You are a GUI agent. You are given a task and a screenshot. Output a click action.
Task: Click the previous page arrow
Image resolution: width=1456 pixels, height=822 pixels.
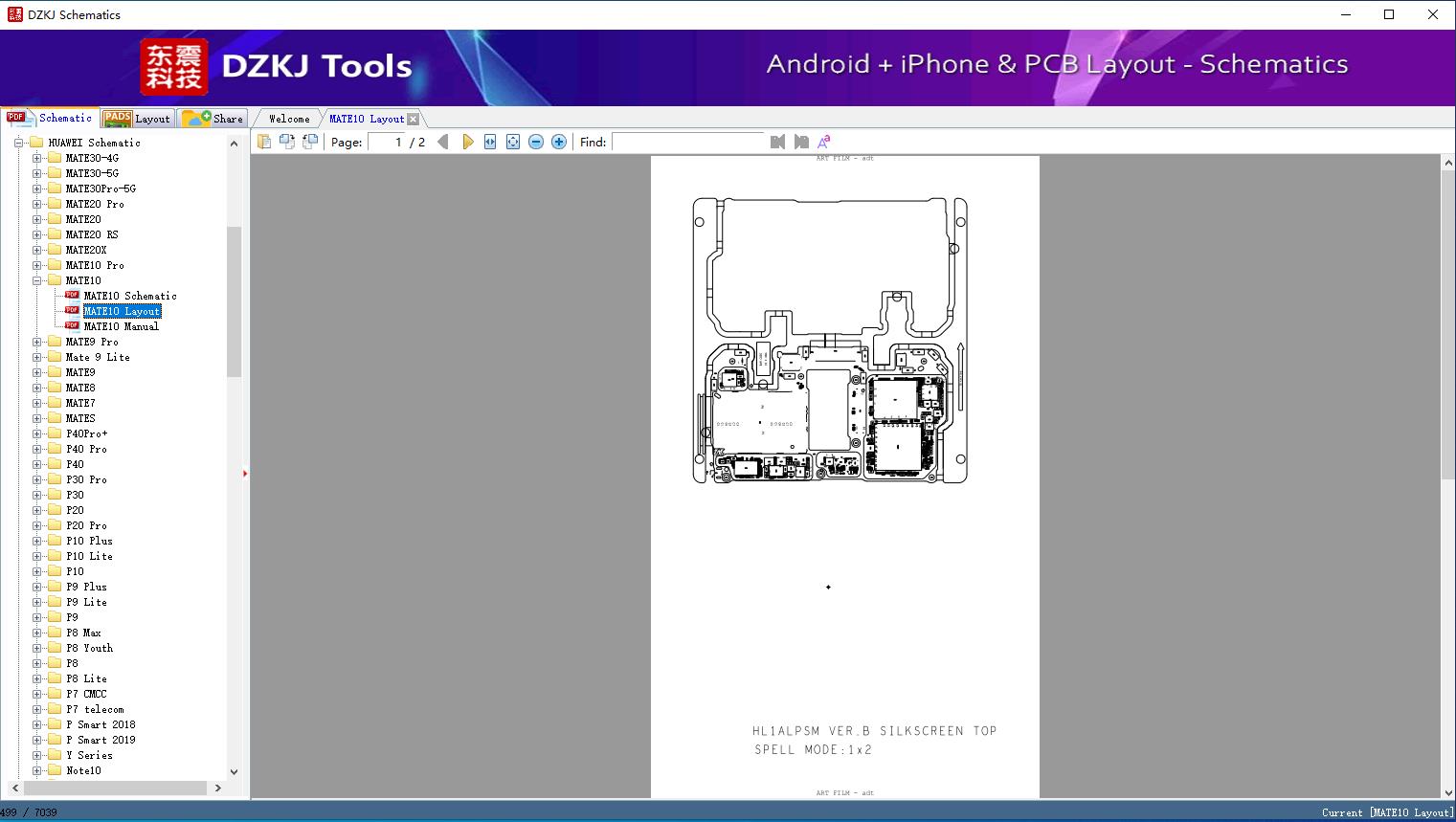pyautogui.click(x=442, y=142)
